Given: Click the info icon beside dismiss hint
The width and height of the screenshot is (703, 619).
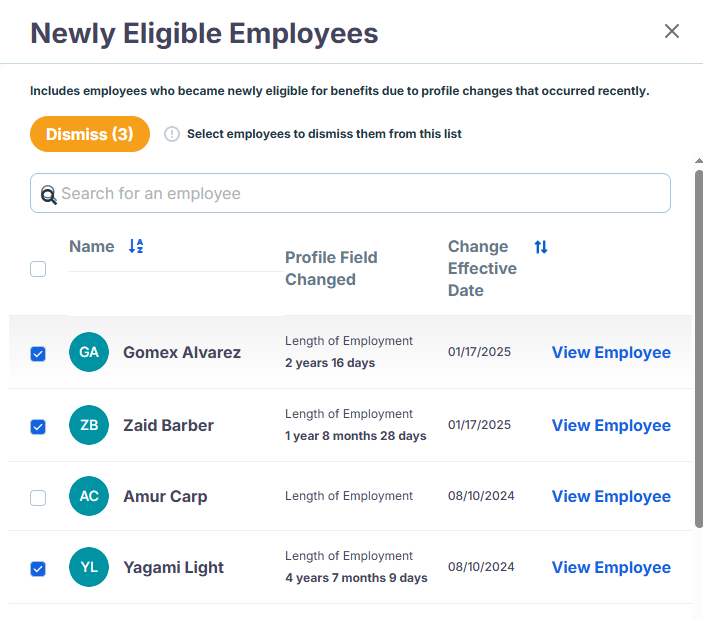Looking at the screenshot, I should point(172,134).
